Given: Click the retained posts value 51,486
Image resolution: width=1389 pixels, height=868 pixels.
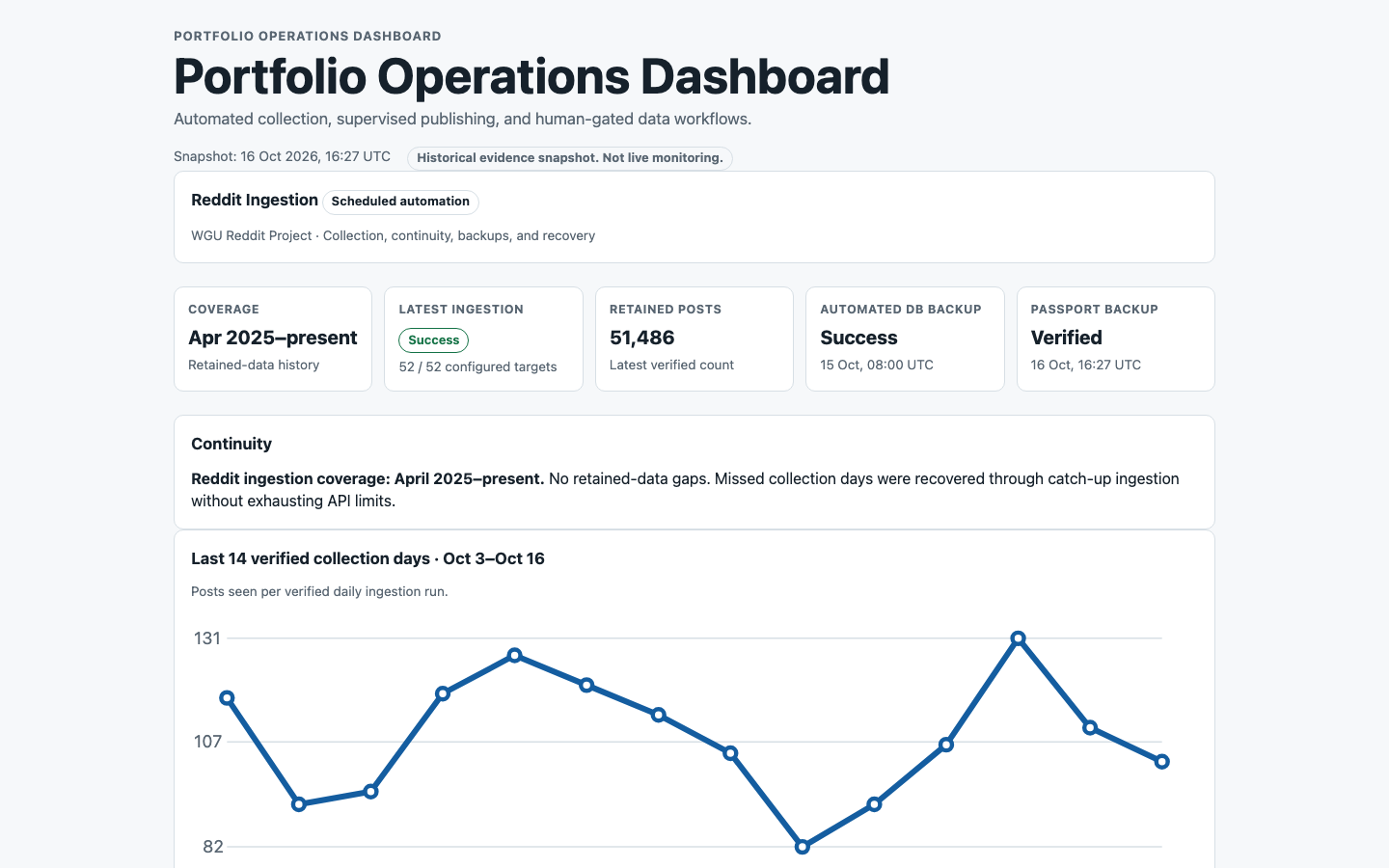Looking at the screenshot, I should coord(642,338).
